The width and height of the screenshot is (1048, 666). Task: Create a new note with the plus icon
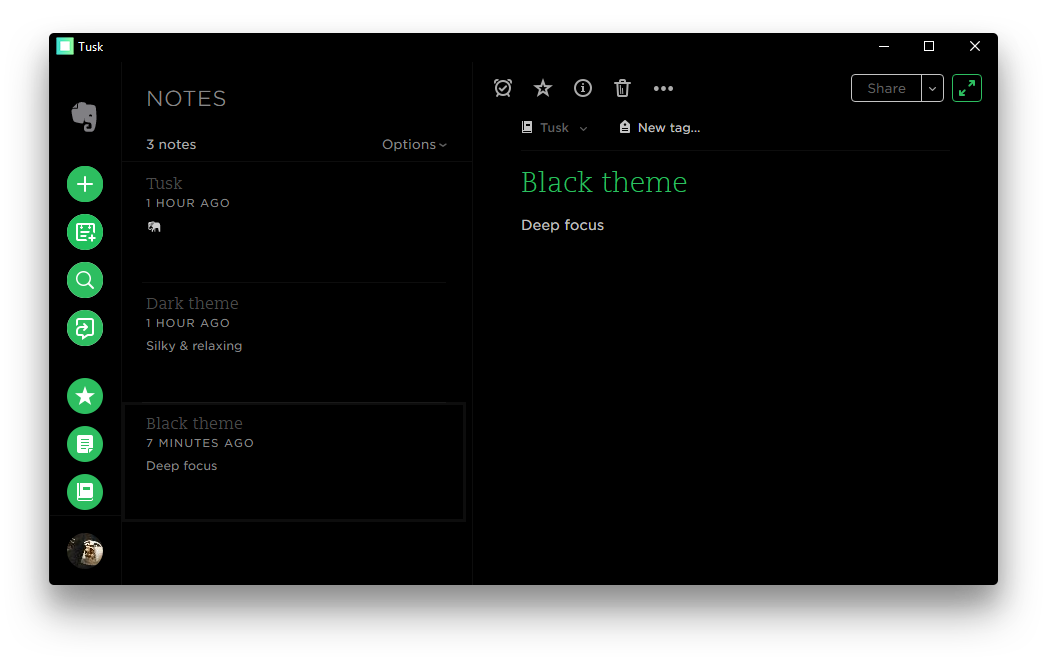coord(85,184)
